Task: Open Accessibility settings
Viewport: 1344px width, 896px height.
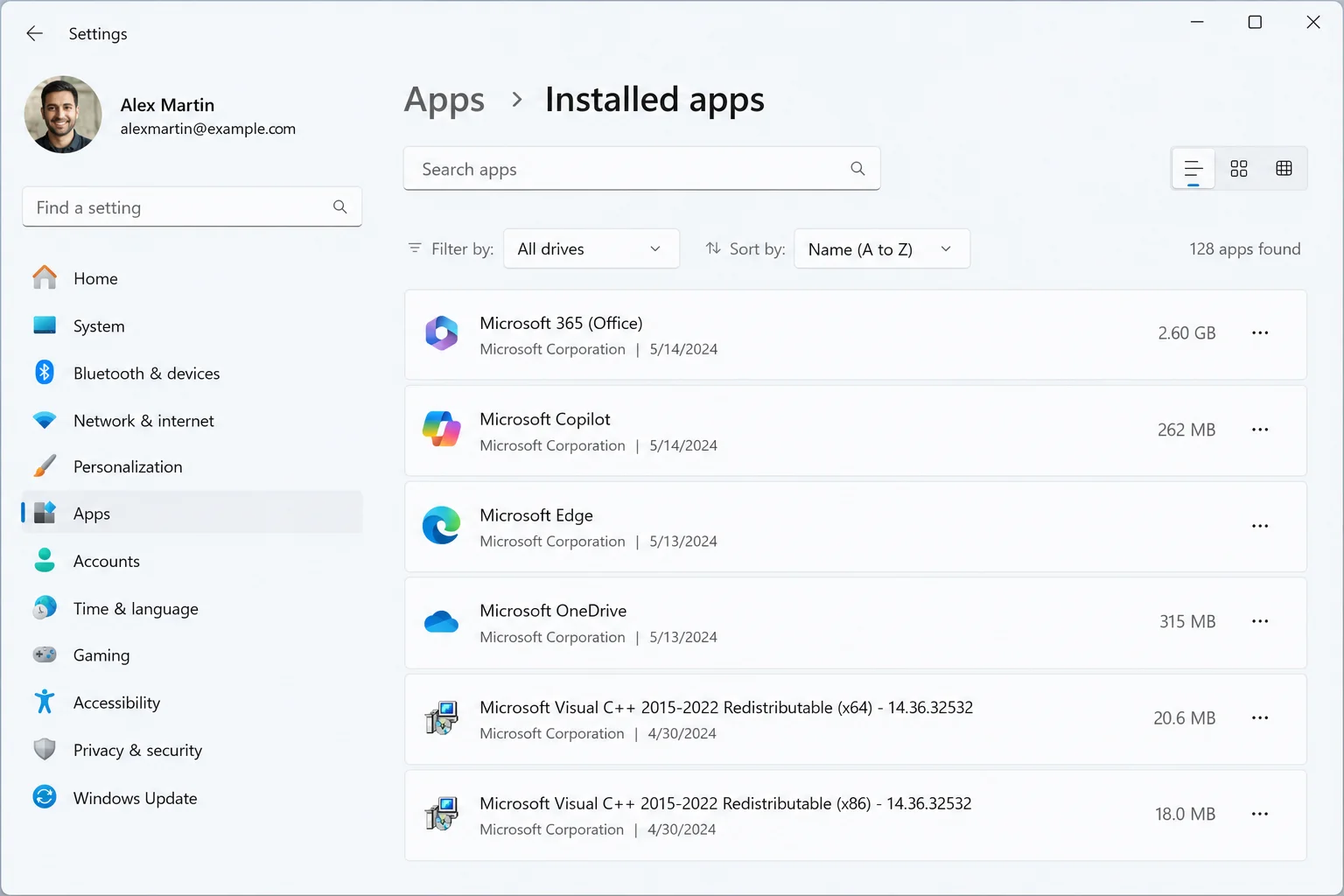Action: 192,702
